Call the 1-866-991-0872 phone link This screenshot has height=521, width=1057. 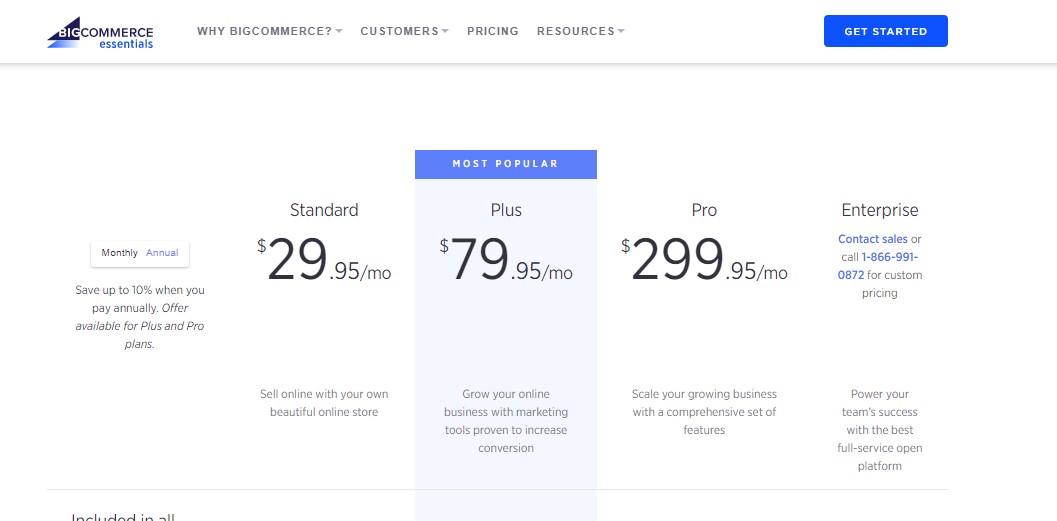point(878,266)
